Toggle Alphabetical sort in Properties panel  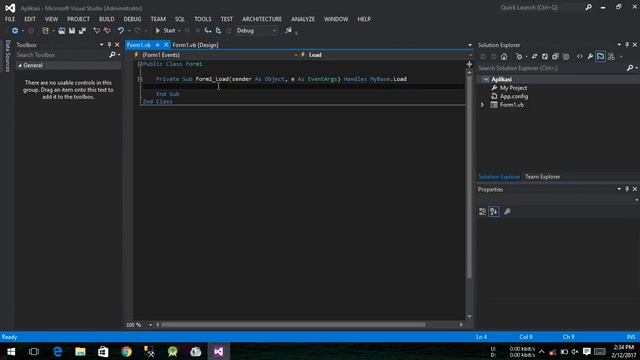(x=494, y=211)
